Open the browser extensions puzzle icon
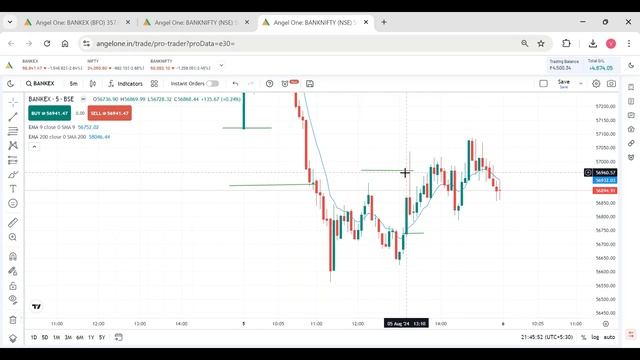This screenshot has height=360, width=640. tap(566, 44)
